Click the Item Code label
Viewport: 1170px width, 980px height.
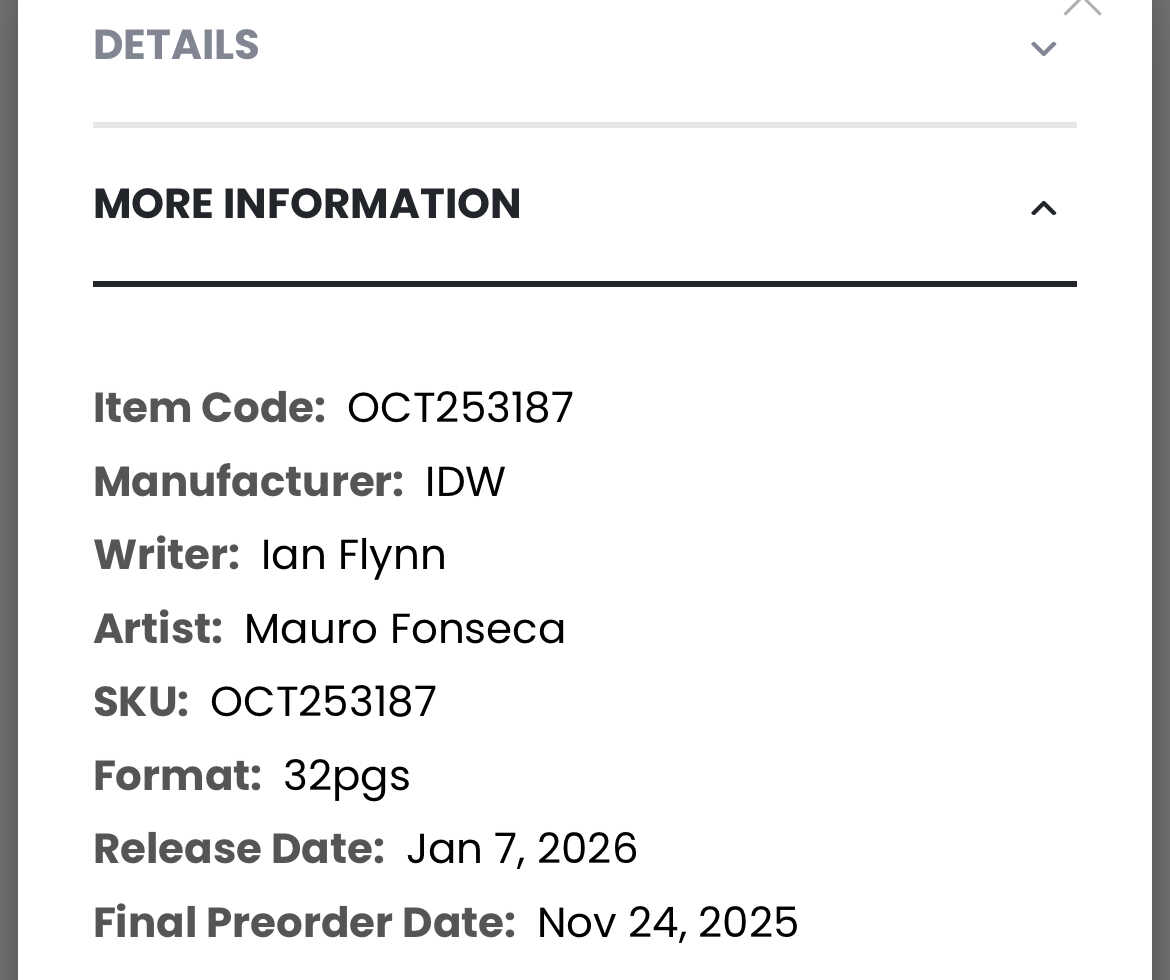(x=210, y=408)
